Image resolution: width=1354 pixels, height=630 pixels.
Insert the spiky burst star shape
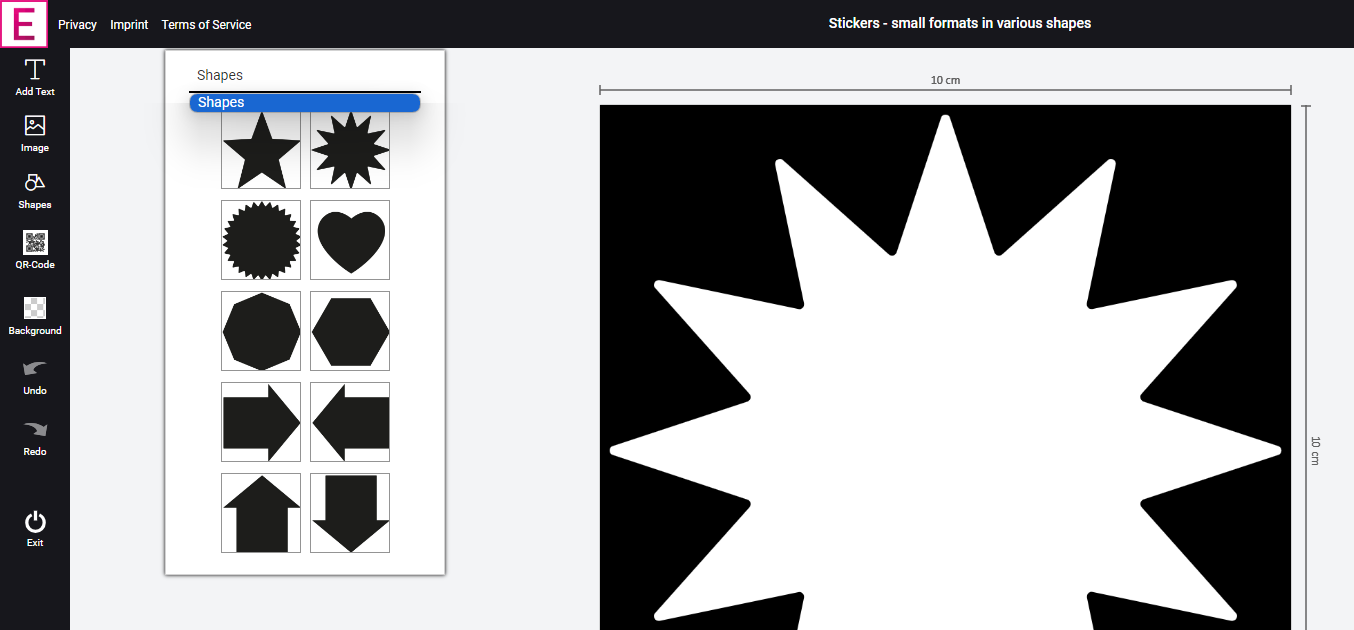pyautogui.click(x=350, y=149)
